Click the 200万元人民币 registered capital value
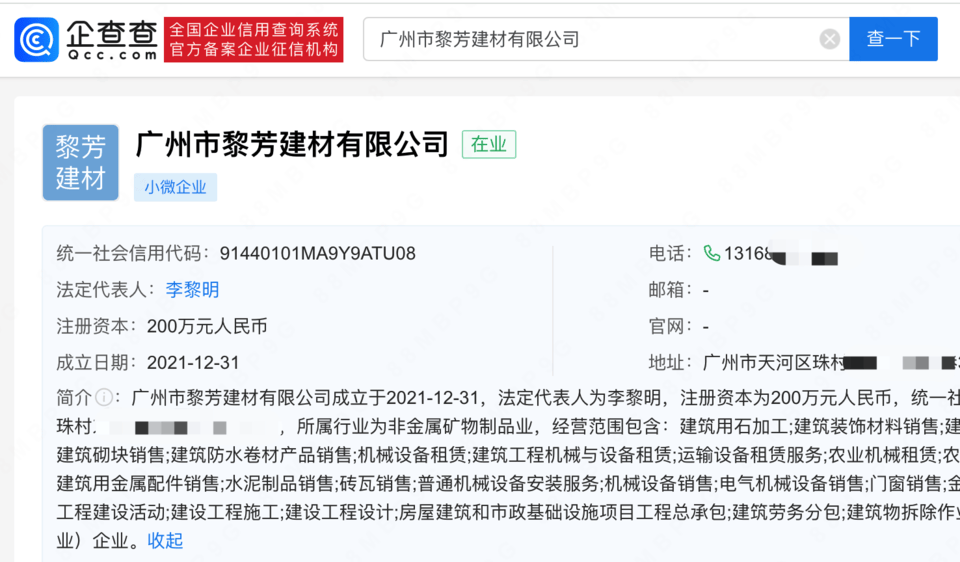 click(x=206, y=326)
